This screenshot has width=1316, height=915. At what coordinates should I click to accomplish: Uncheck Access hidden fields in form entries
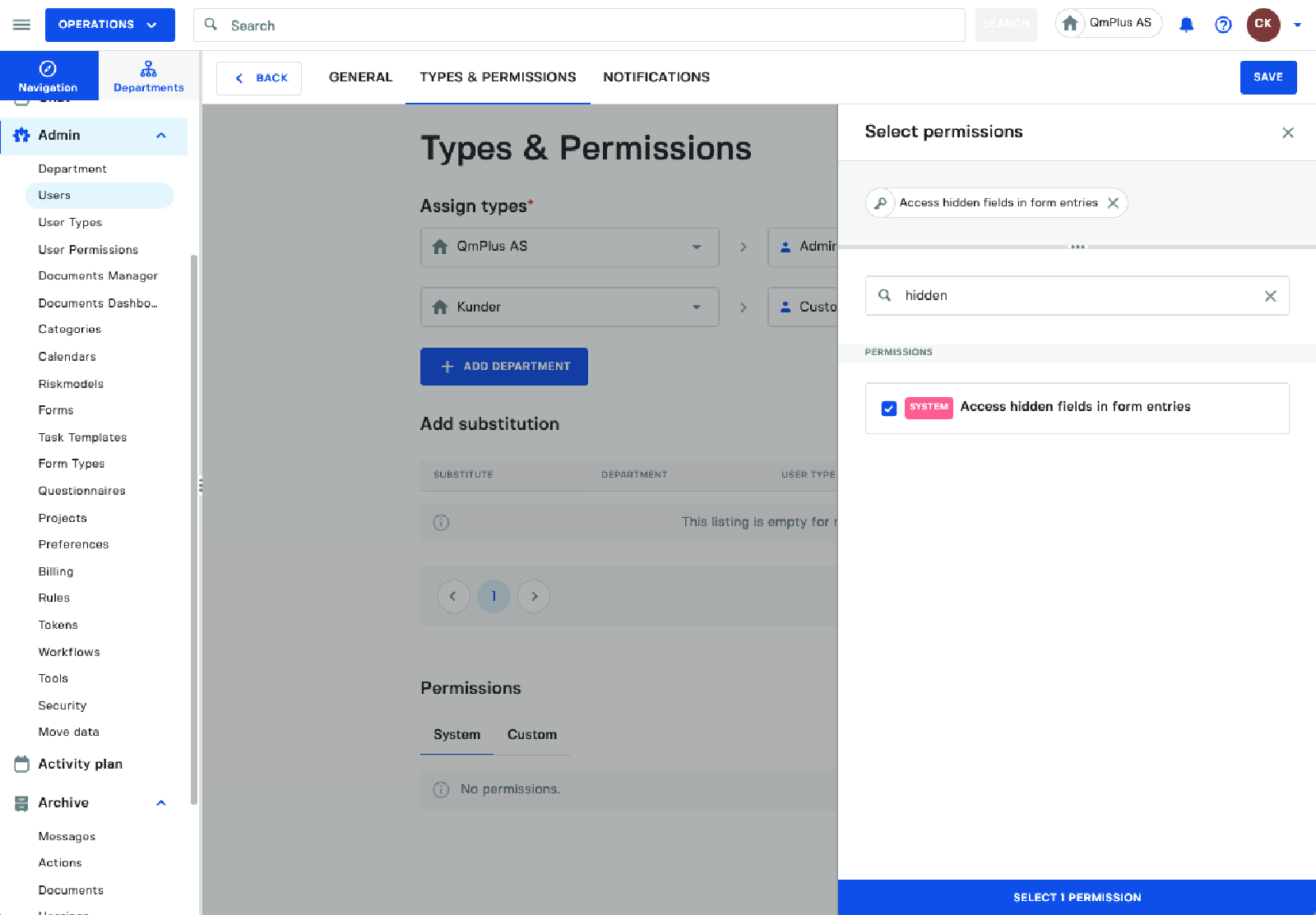click(888, 409)
